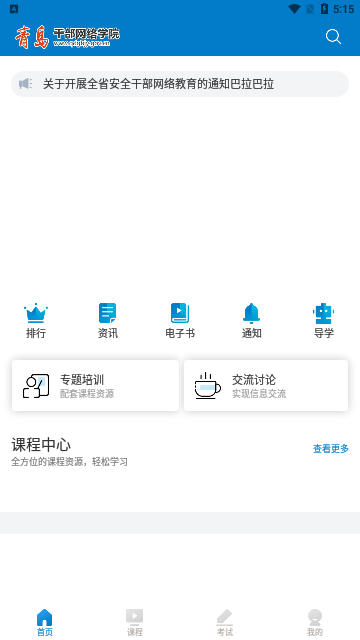Tap the 查看更多 link

pos(331,449)
